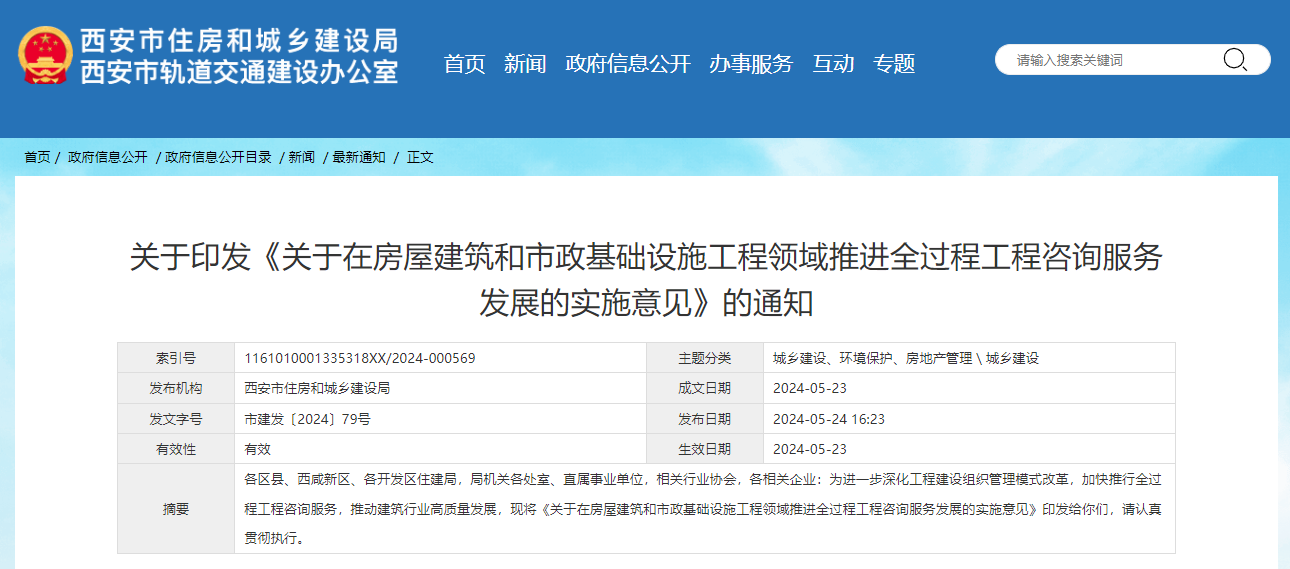Click the document number 市建发〔2024〕79号
1290x569 pixels.
pyautogui.click(x=307, y=419)
